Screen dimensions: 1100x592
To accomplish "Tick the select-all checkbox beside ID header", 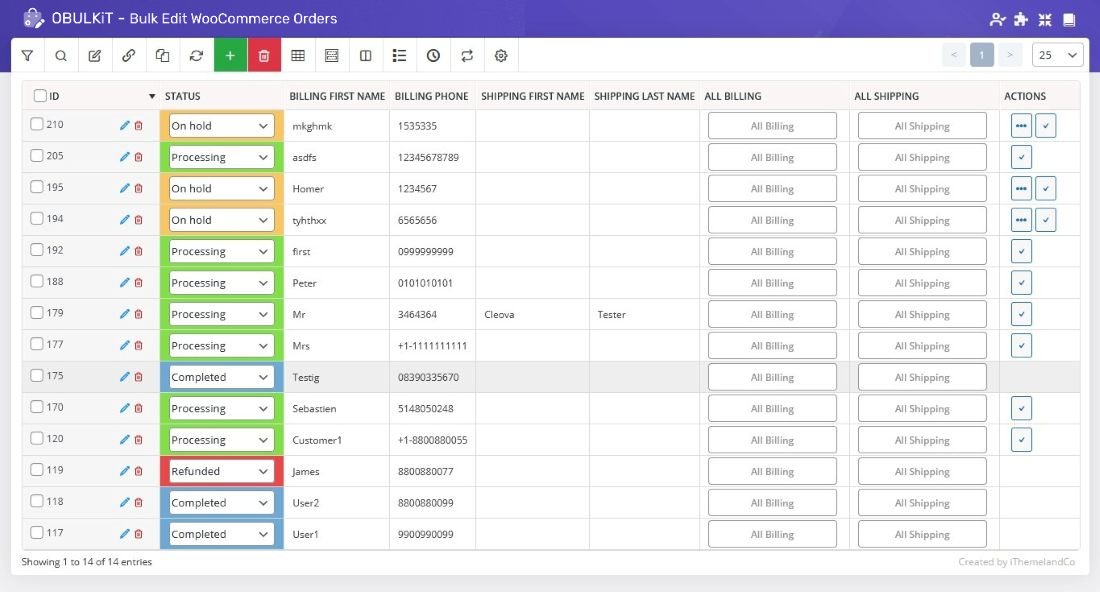I will (40, 96).
